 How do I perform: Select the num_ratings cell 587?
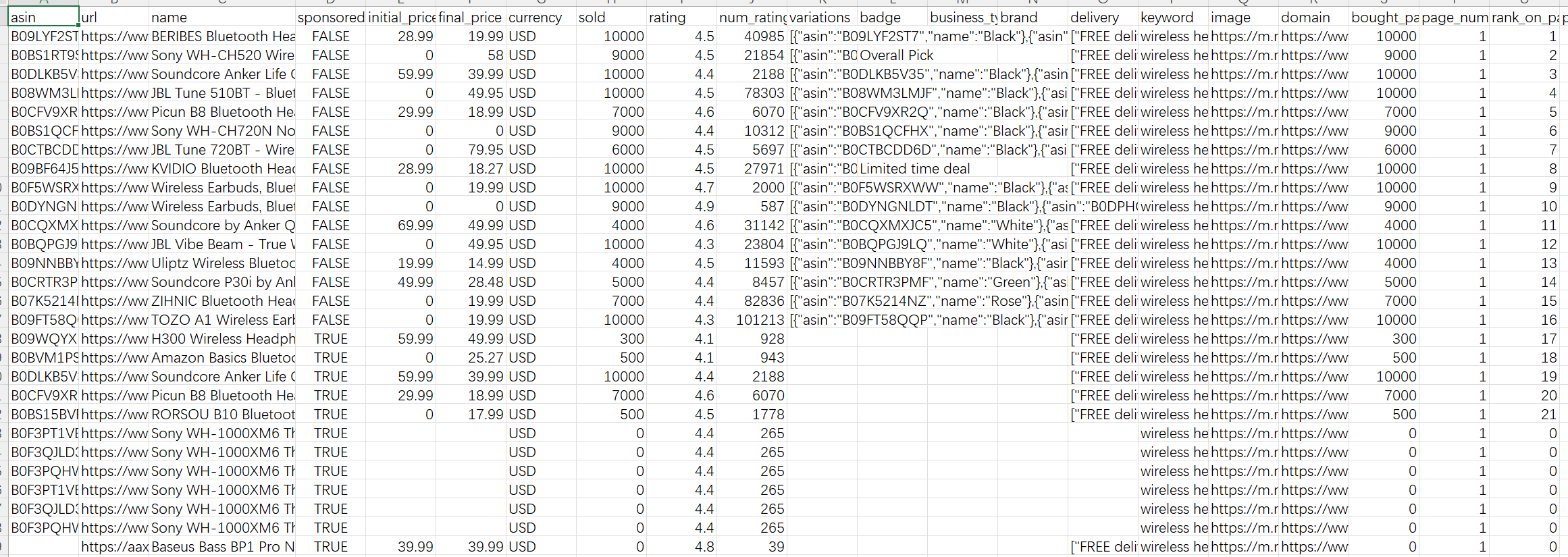point(752,206)
